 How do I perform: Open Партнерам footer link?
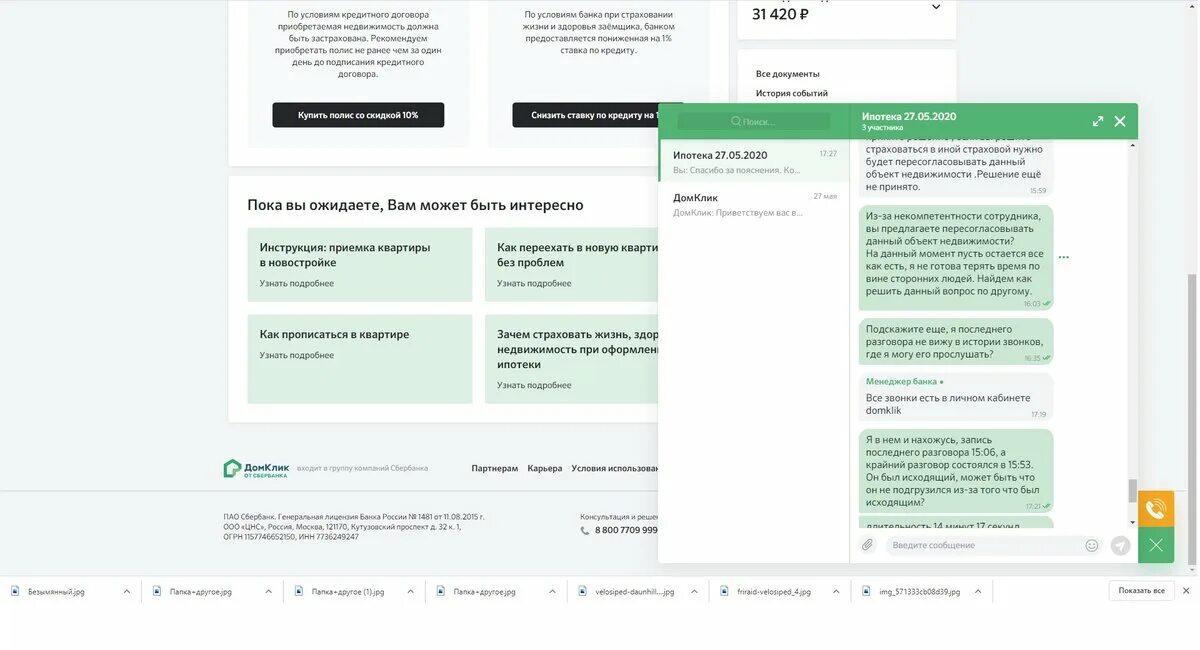pyautogui.click(x=495, y=468)
